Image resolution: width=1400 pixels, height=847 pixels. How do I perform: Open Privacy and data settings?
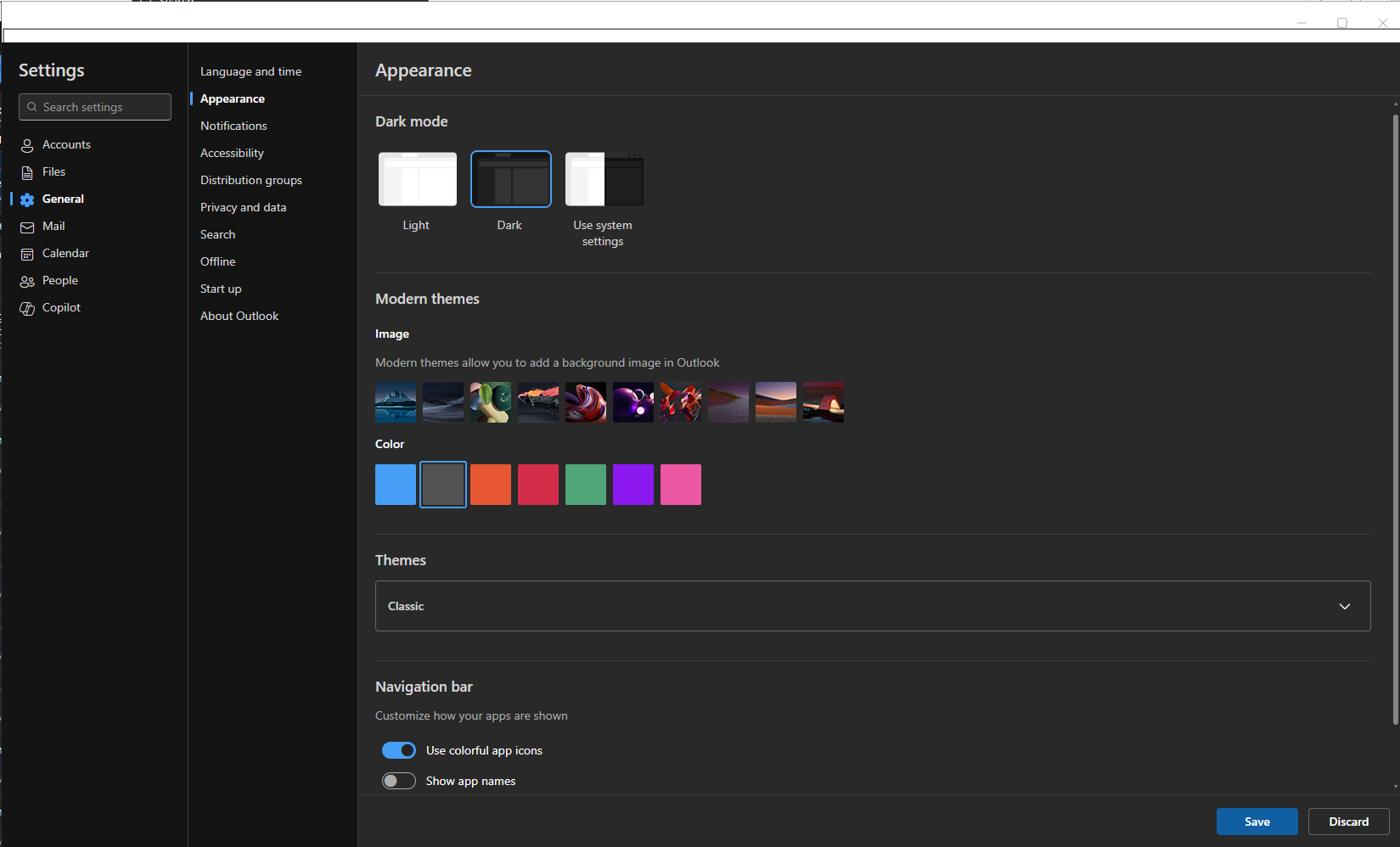pos(244,207)
